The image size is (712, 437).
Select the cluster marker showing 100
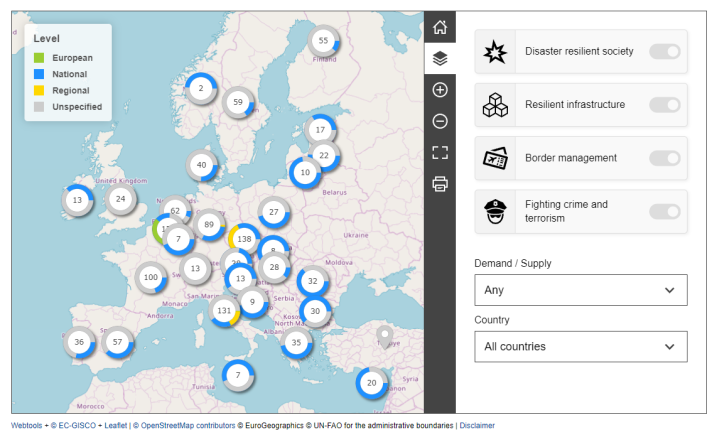click(151, 277)
